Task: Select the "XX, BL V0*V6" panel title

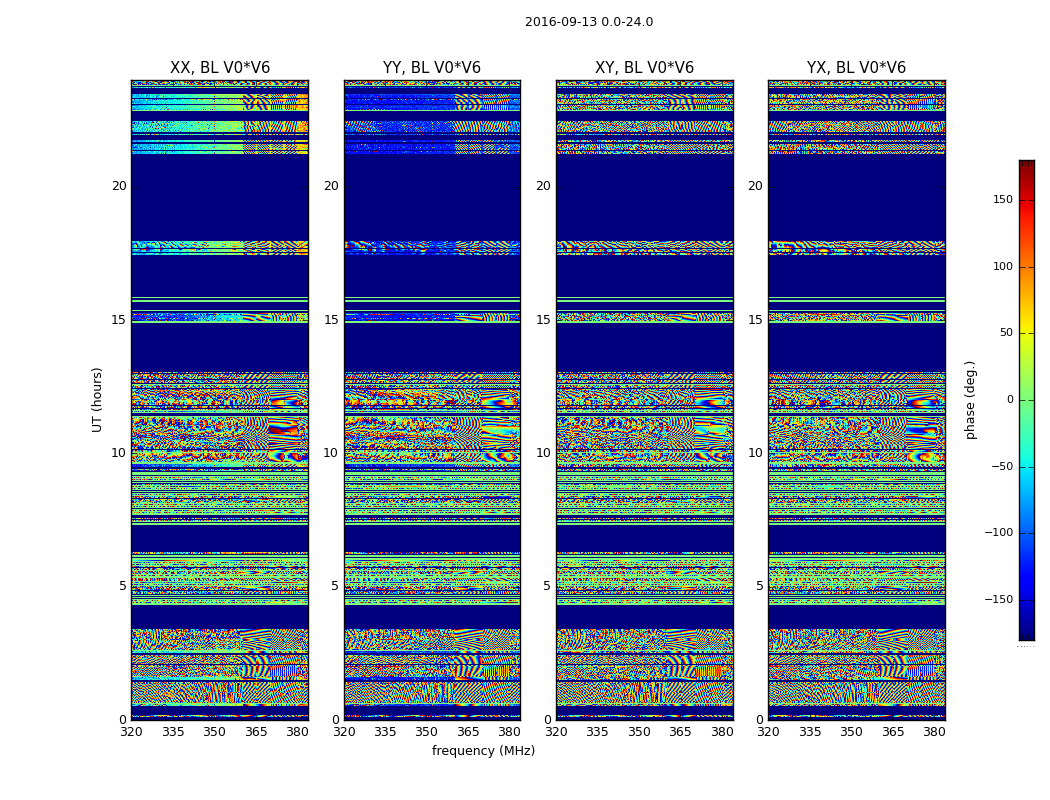Action: click(x=220, y=68)
